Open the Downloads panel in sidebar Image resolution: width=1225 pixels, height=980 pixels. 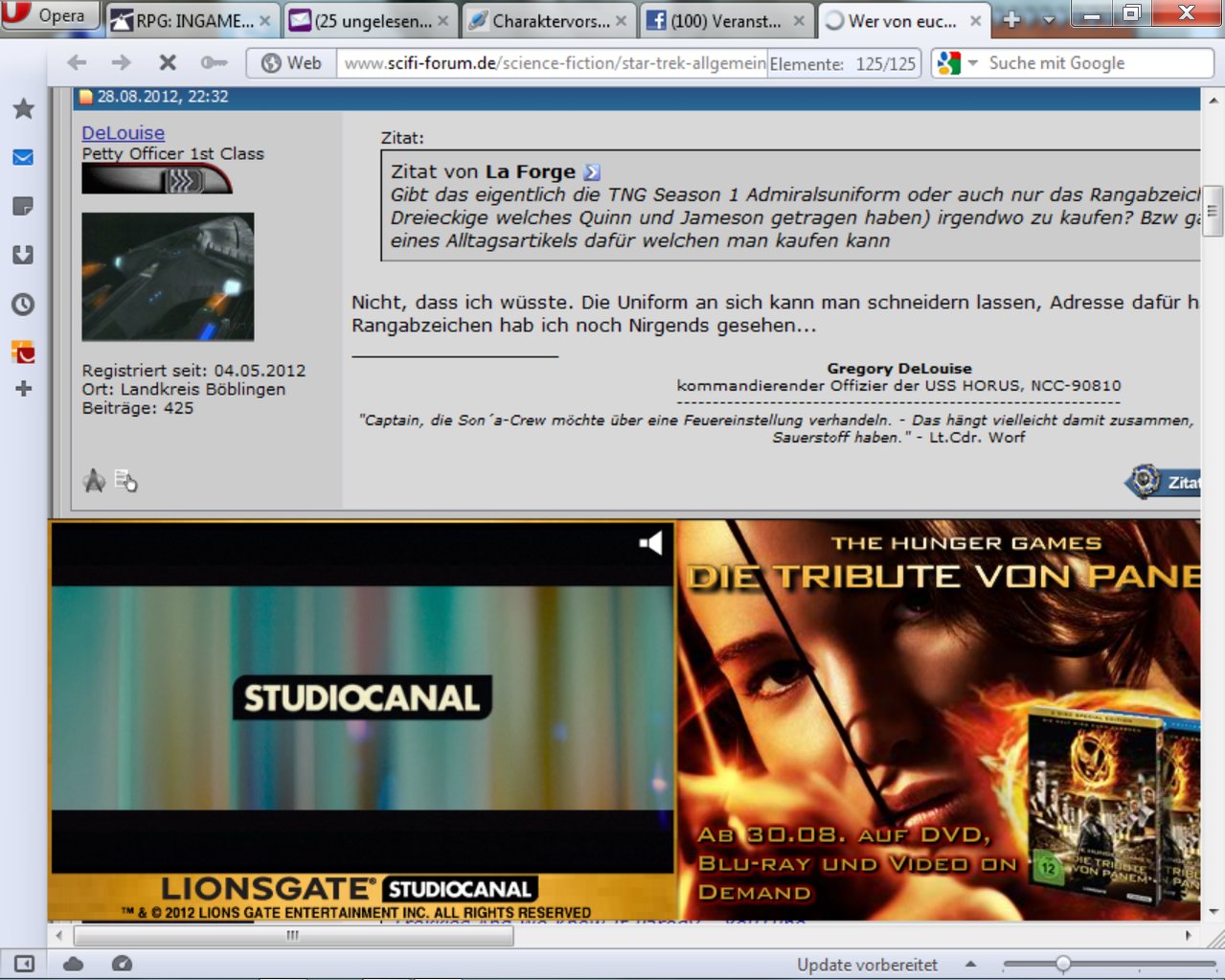[x=23, y=255]
